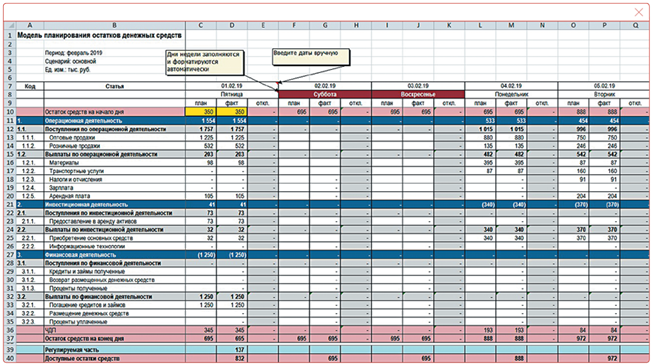Select the date cell 04.02.19
Image resolution: width=653 pixels, height=364 pixels.
511,86
